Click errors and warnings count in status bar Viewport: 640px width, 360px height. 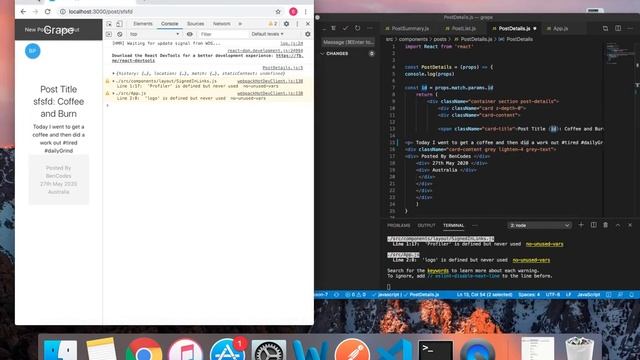(x=356, y=295)
